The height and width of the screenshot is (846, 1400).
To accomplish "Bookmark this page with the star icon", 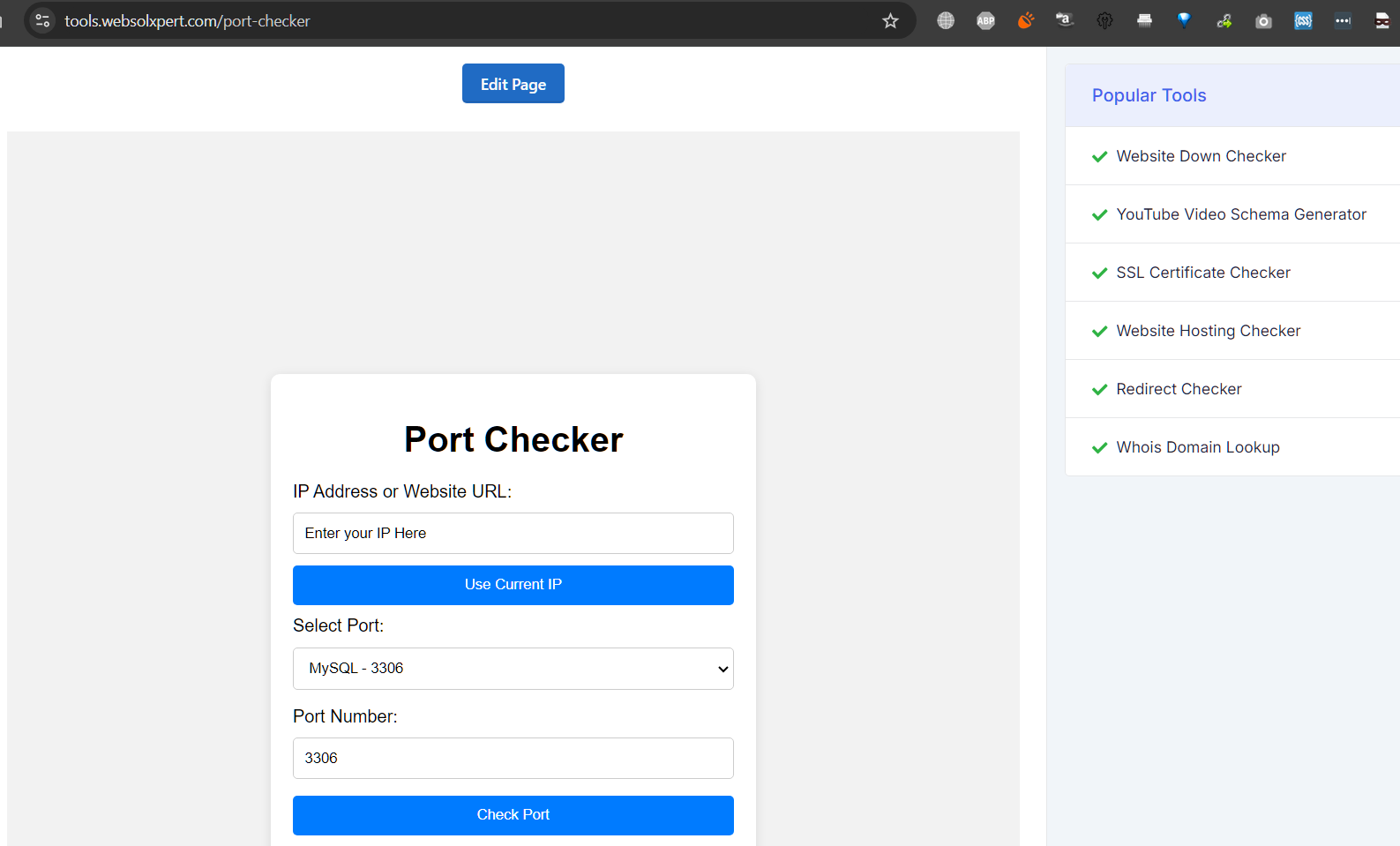I will [x=890, y=21].
